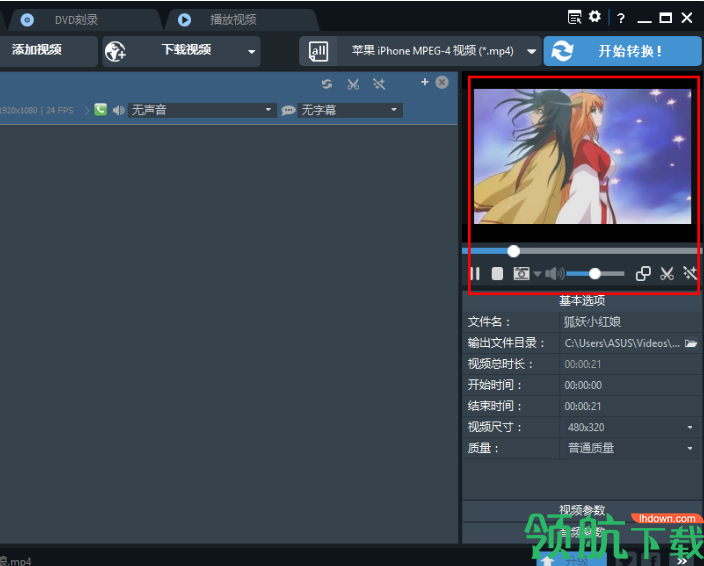Open the 质量 普通质量 dropdown
Screen dimensions: 704x566
630,448
